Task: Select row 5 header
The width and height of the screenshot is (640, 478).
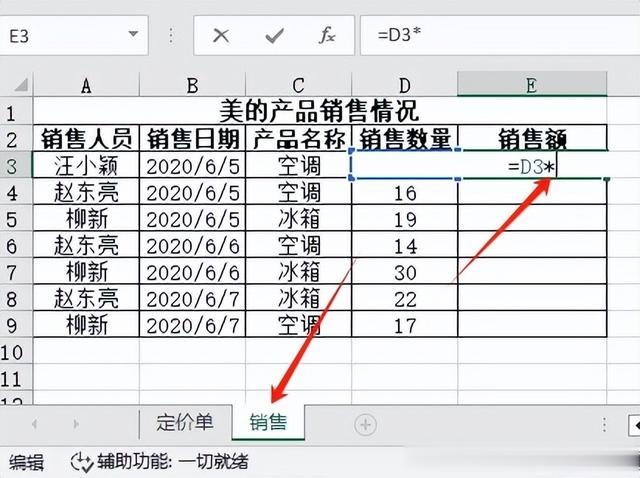Action: click(16, 218)
